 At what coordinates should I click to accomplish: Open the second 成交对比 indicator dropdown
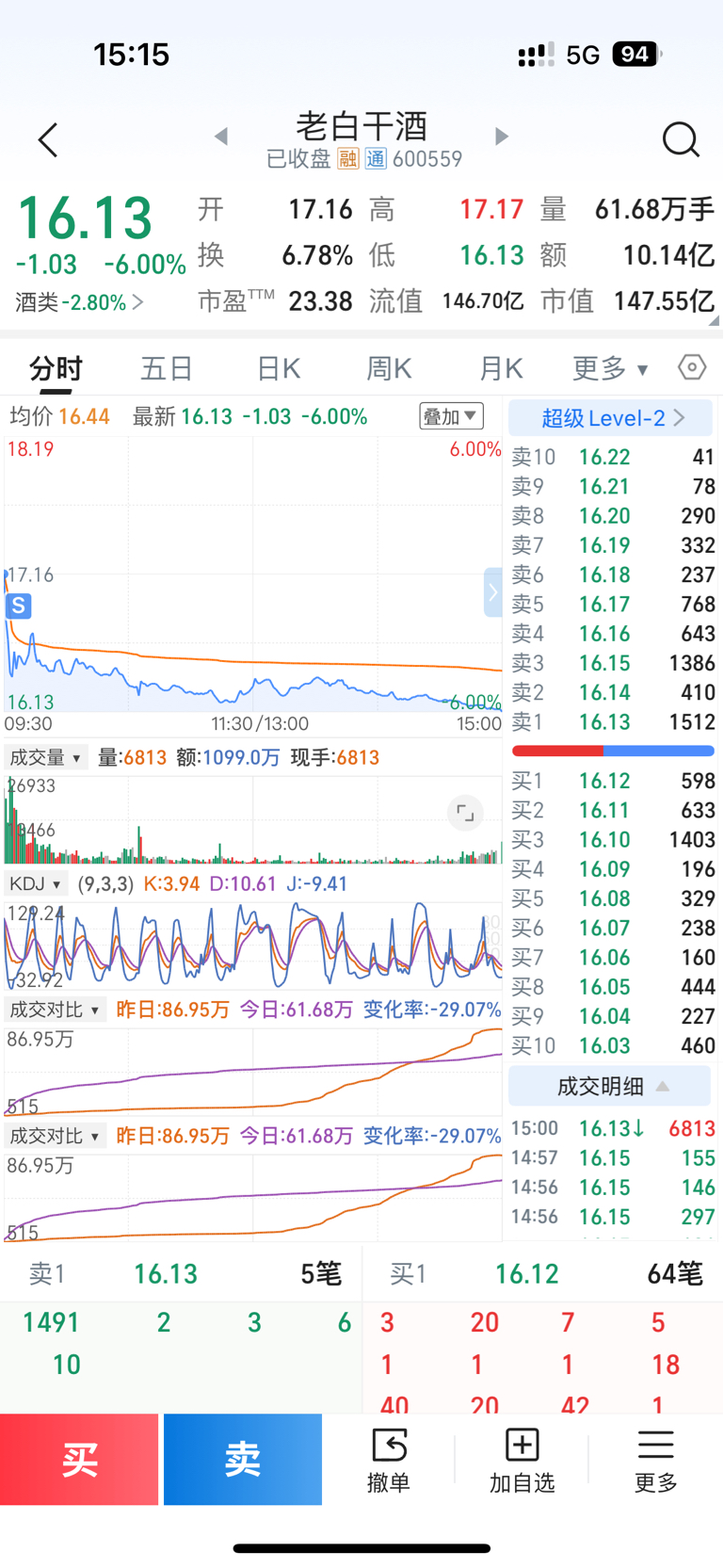point(56,1136)
